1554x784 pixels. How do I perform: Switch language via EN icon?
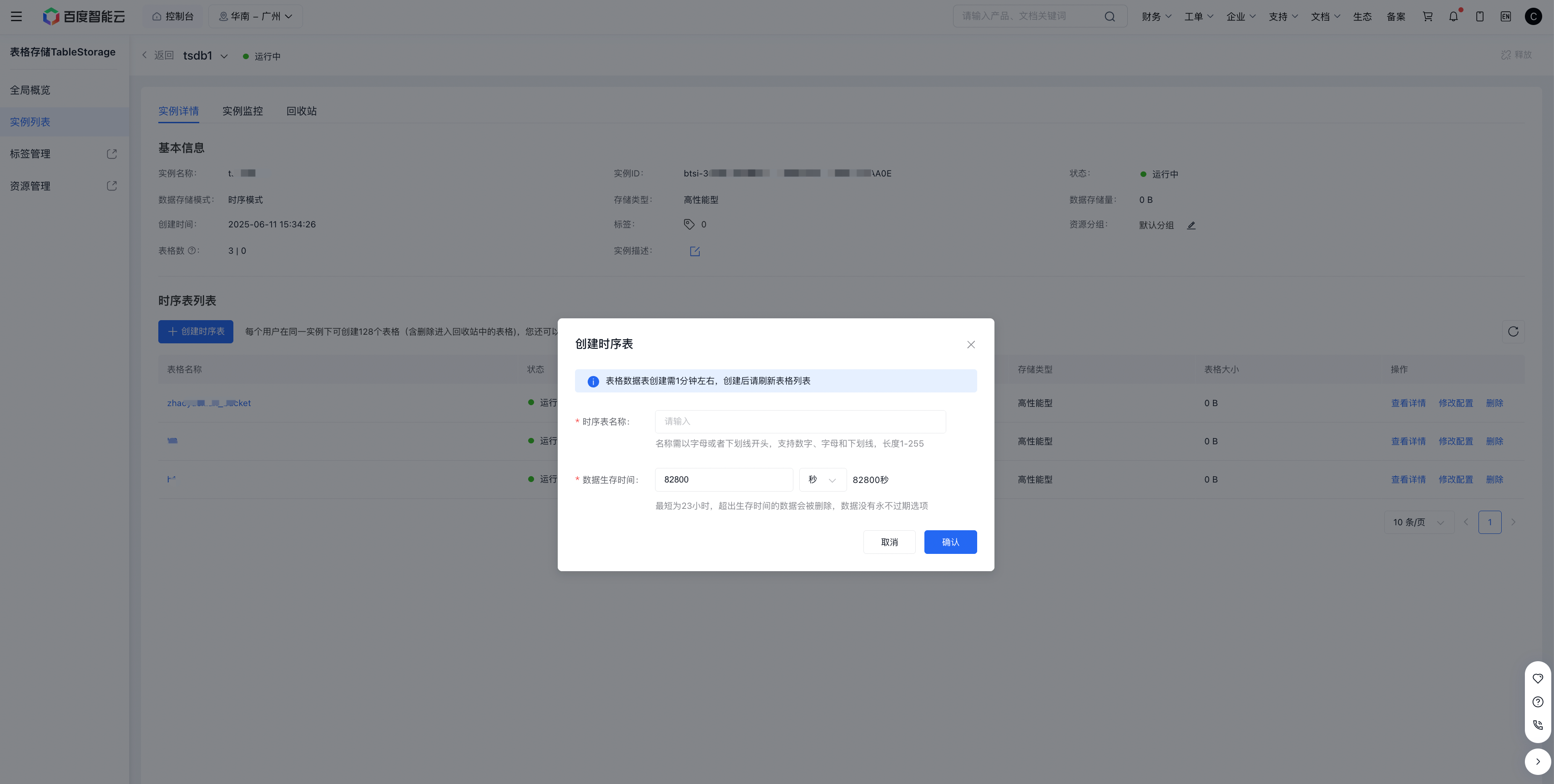tap(1506, 16)
